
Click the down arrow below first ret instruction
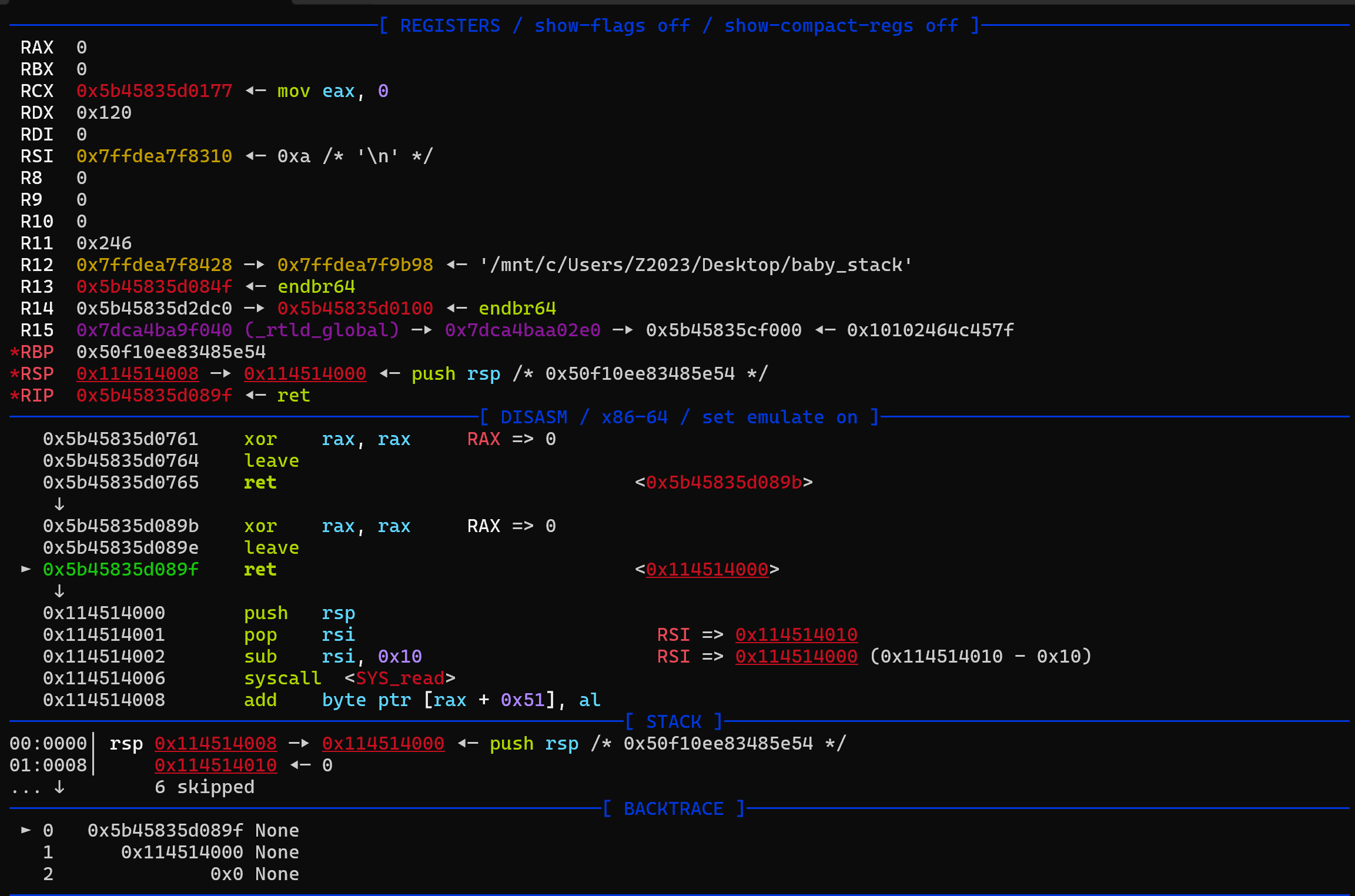click(x=59, y=504)
